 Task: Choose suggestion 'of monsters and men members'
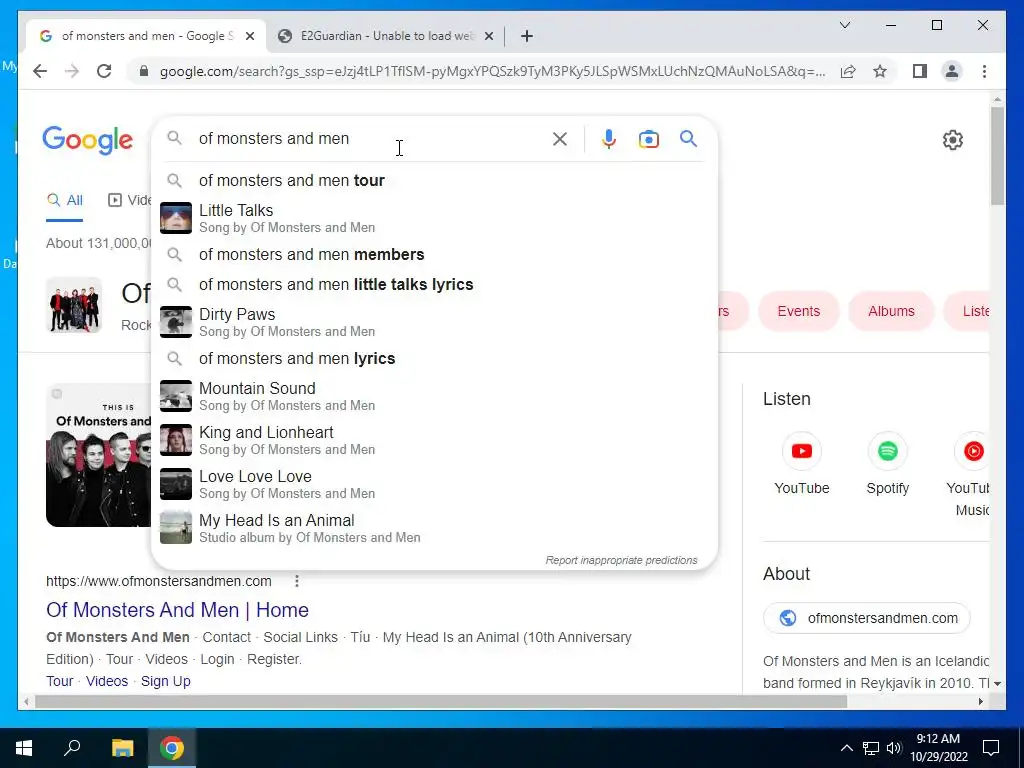pyautogui.click(x=434, y=254)
